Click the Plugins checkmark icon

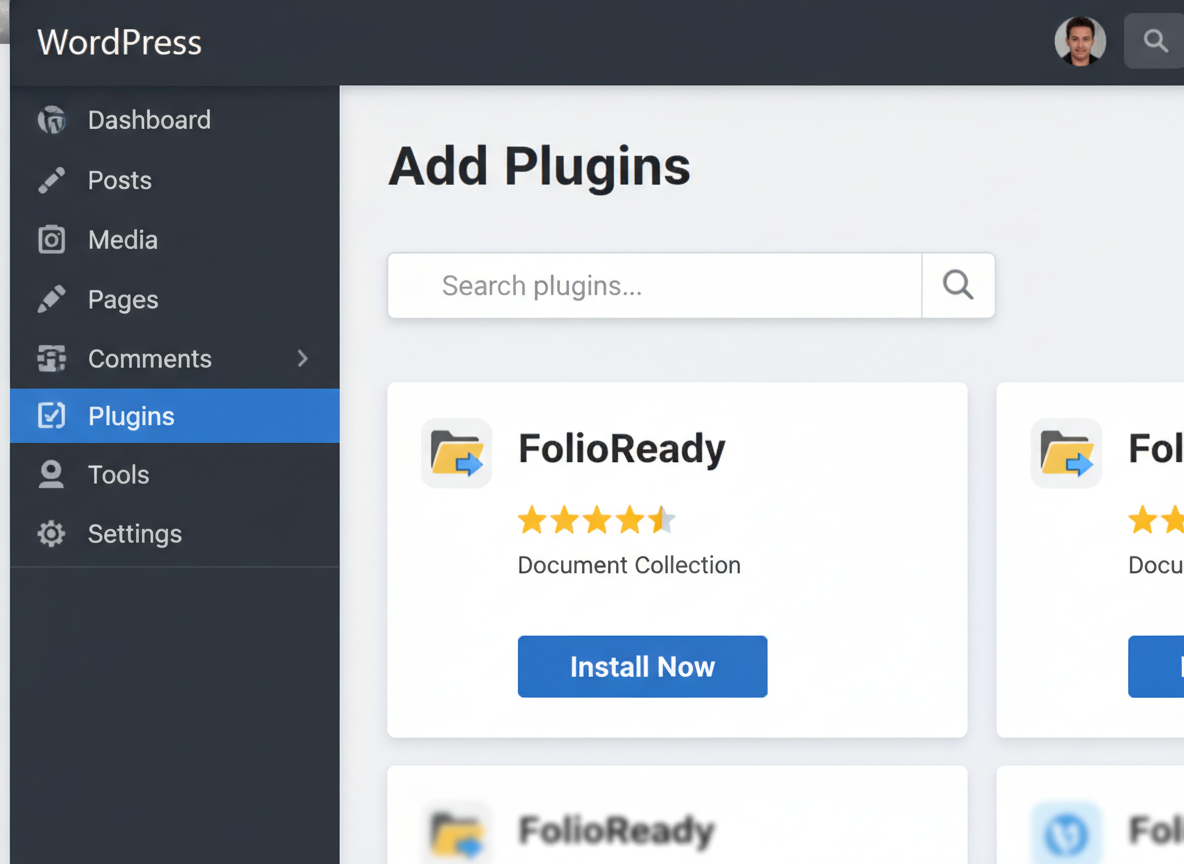(51, 415)
